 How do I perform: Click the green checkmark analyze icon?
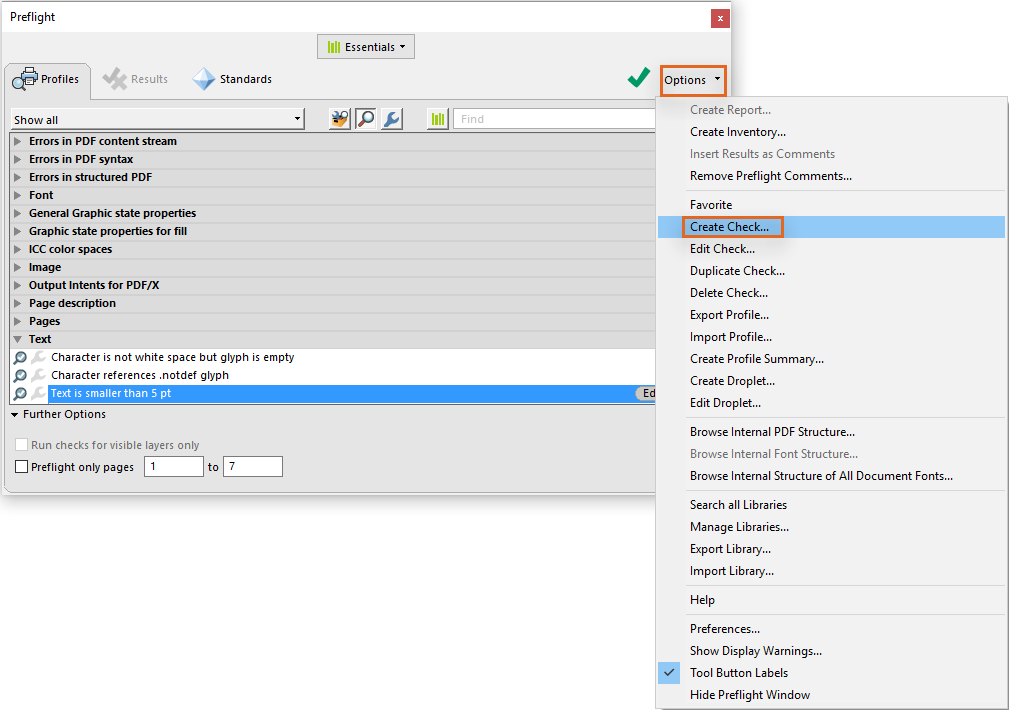click(x=638, y=76)
